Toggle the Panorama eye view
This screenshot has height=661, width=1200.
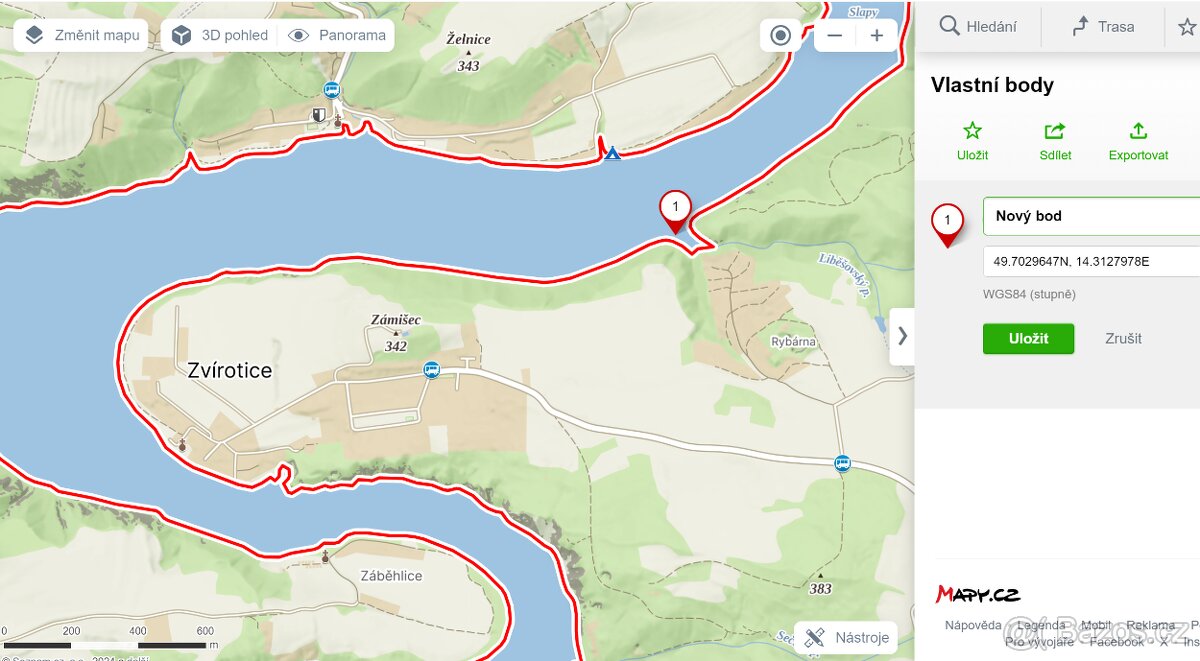[x=338, y=35]
